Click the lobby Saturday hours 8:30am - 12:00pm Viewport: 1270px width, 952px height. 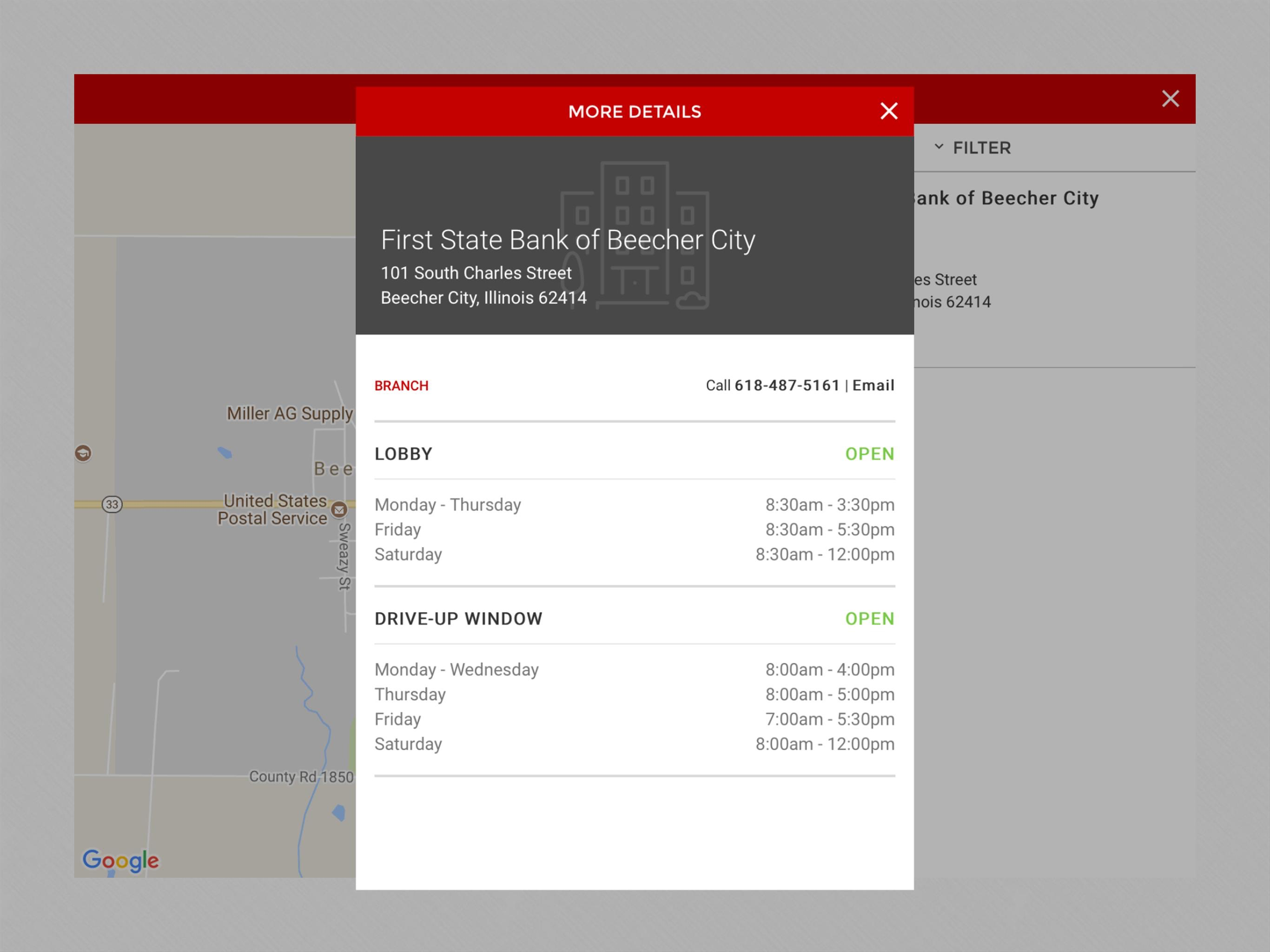pos(825,554)
